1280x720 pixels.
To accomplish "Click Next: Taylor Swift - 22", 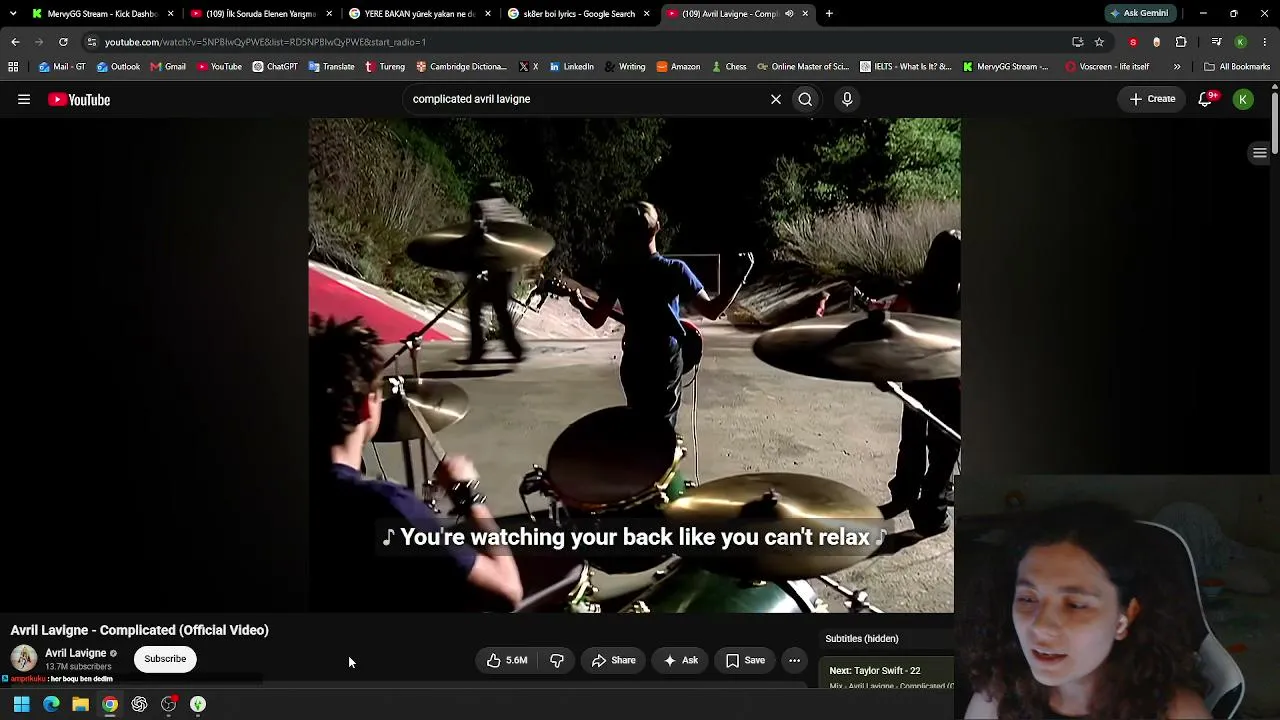I will point(875,671).
